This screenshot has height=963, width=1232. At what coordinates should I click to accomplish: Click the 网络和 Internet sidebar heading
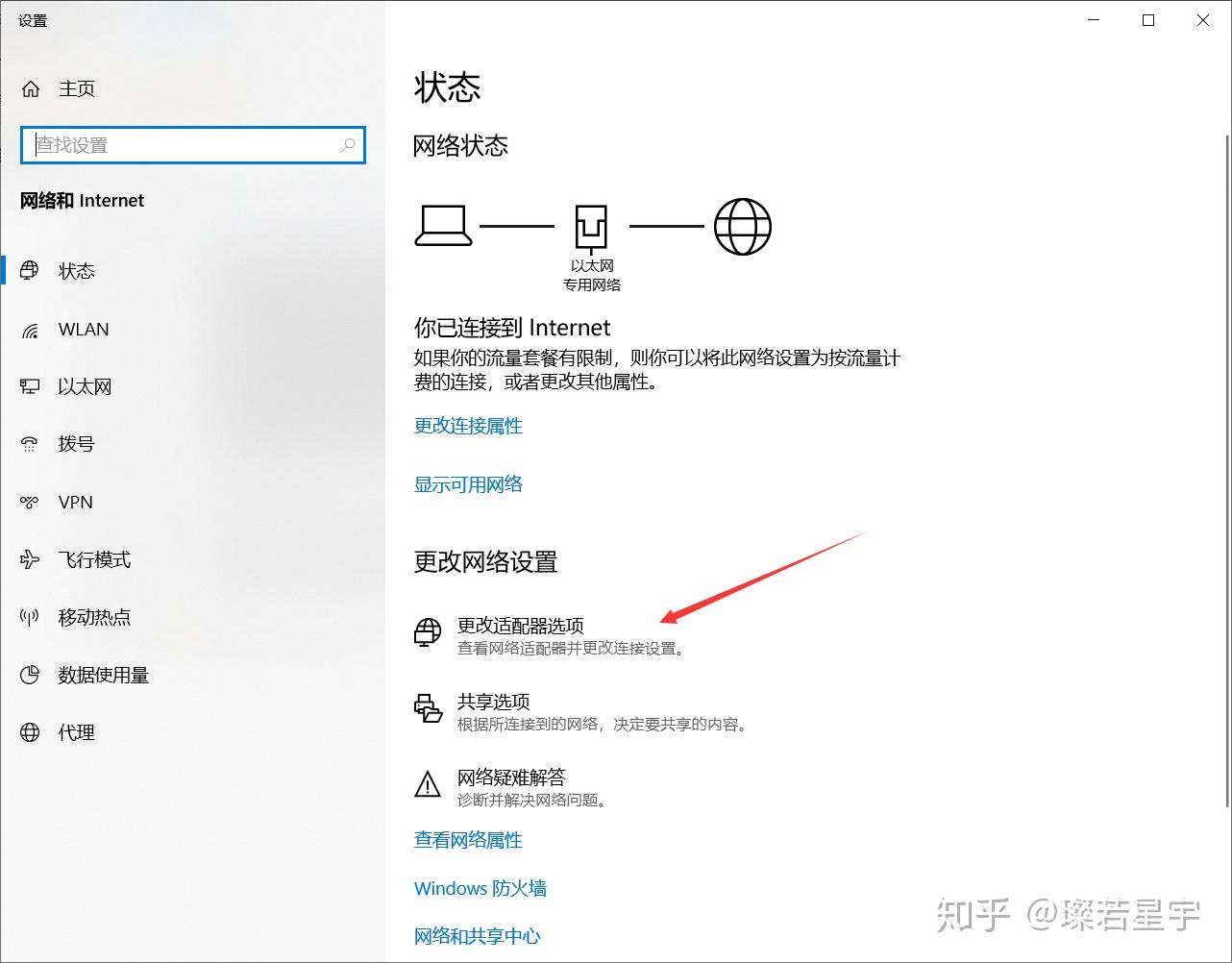(x=83, y=201)
